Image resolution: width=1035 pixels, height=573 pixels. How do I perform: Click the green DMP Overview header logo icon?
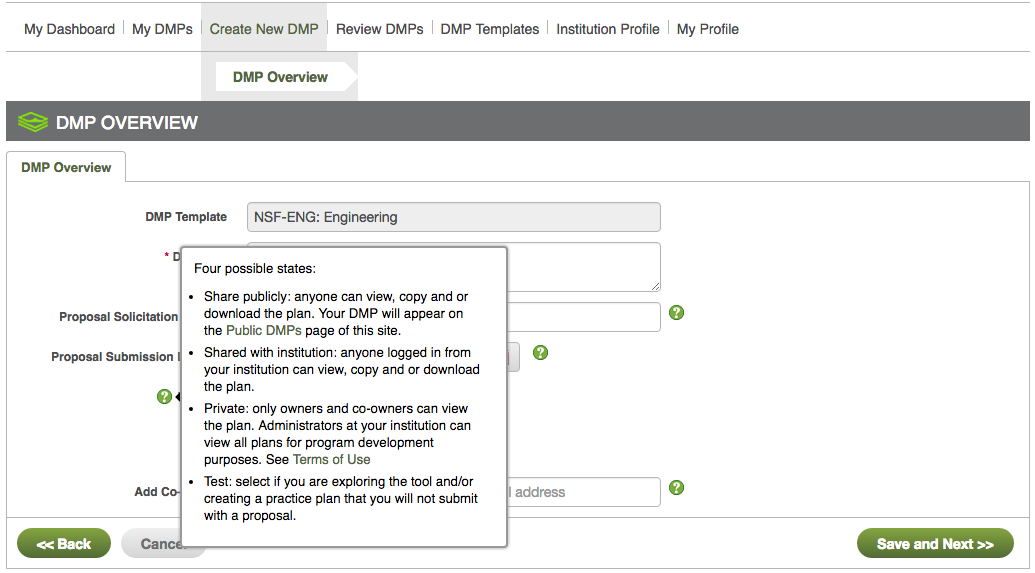tap(33, 123)
